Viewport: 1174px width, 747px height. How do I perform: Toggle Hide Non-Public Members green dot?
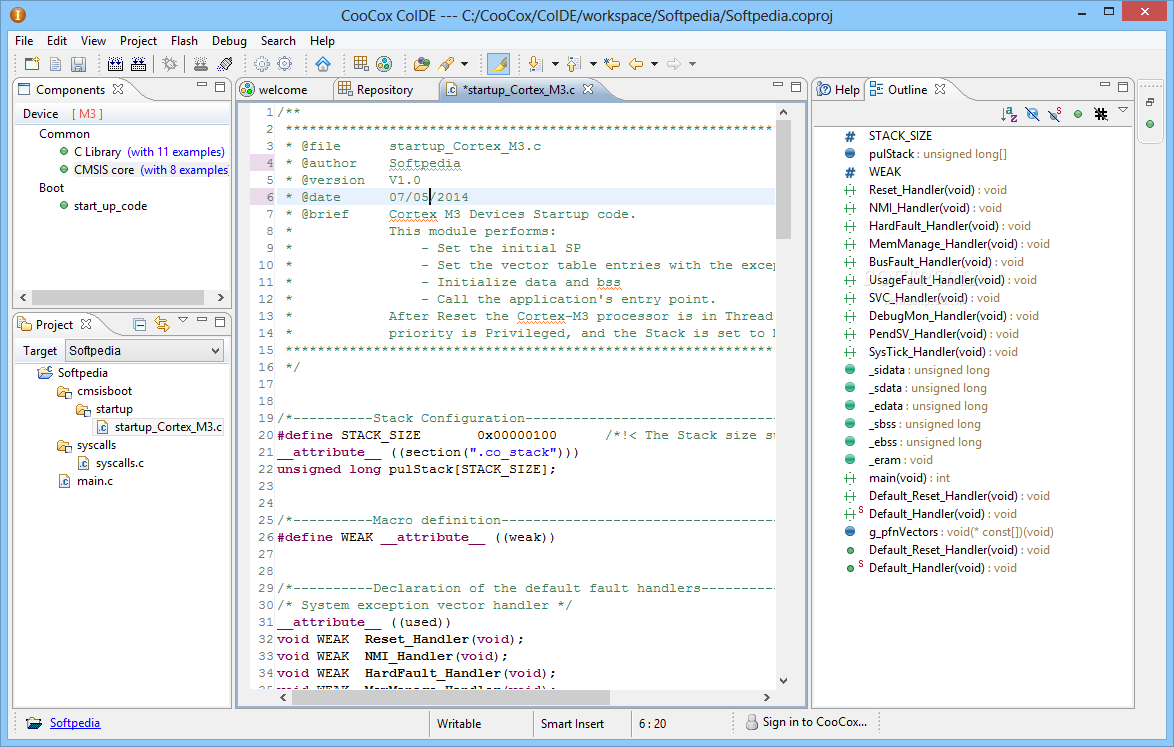click(x=1078, y=114)
